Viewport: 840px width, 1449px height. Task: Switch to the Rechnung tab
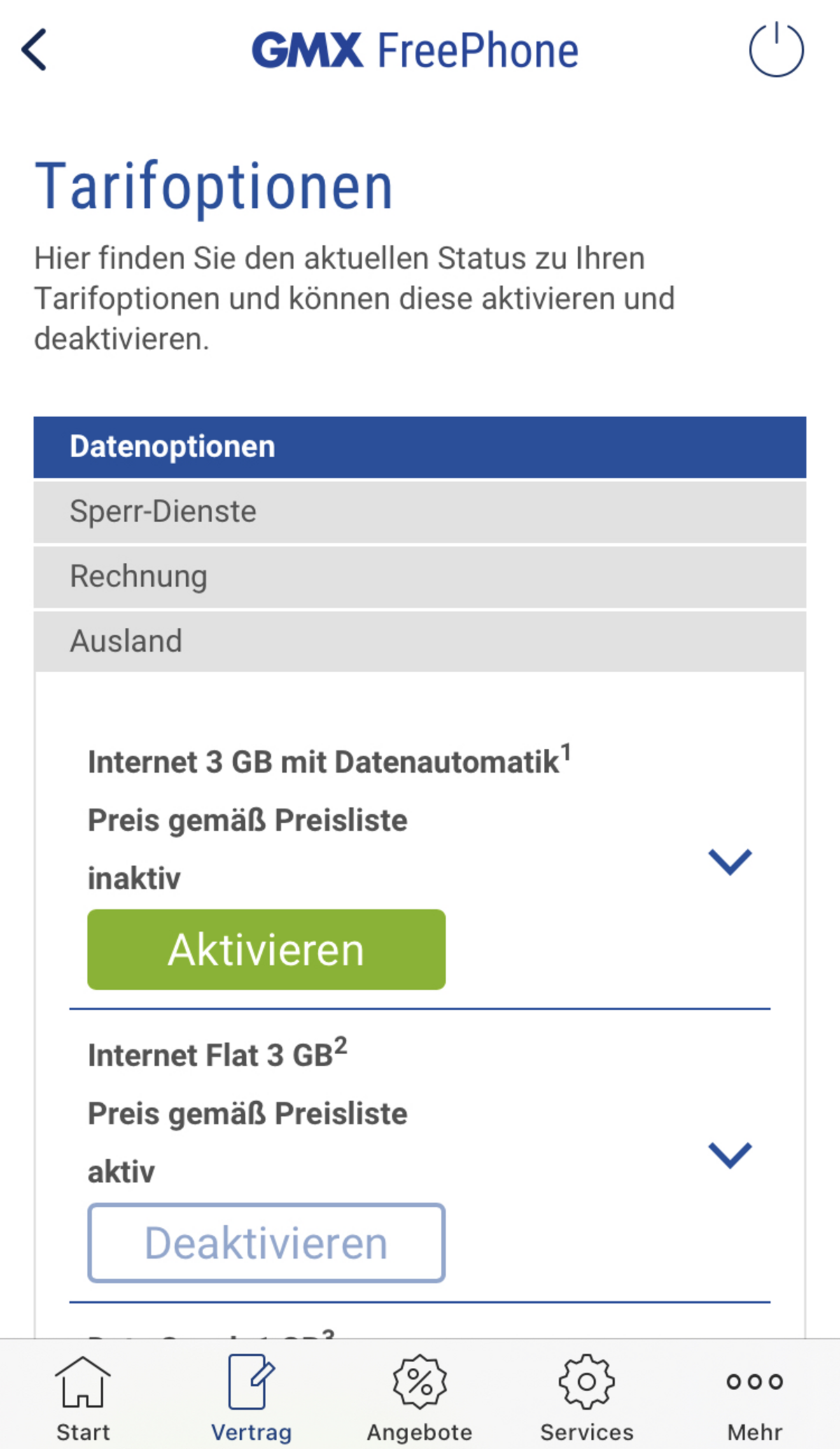pyautogui.click(x=420, y=577)
